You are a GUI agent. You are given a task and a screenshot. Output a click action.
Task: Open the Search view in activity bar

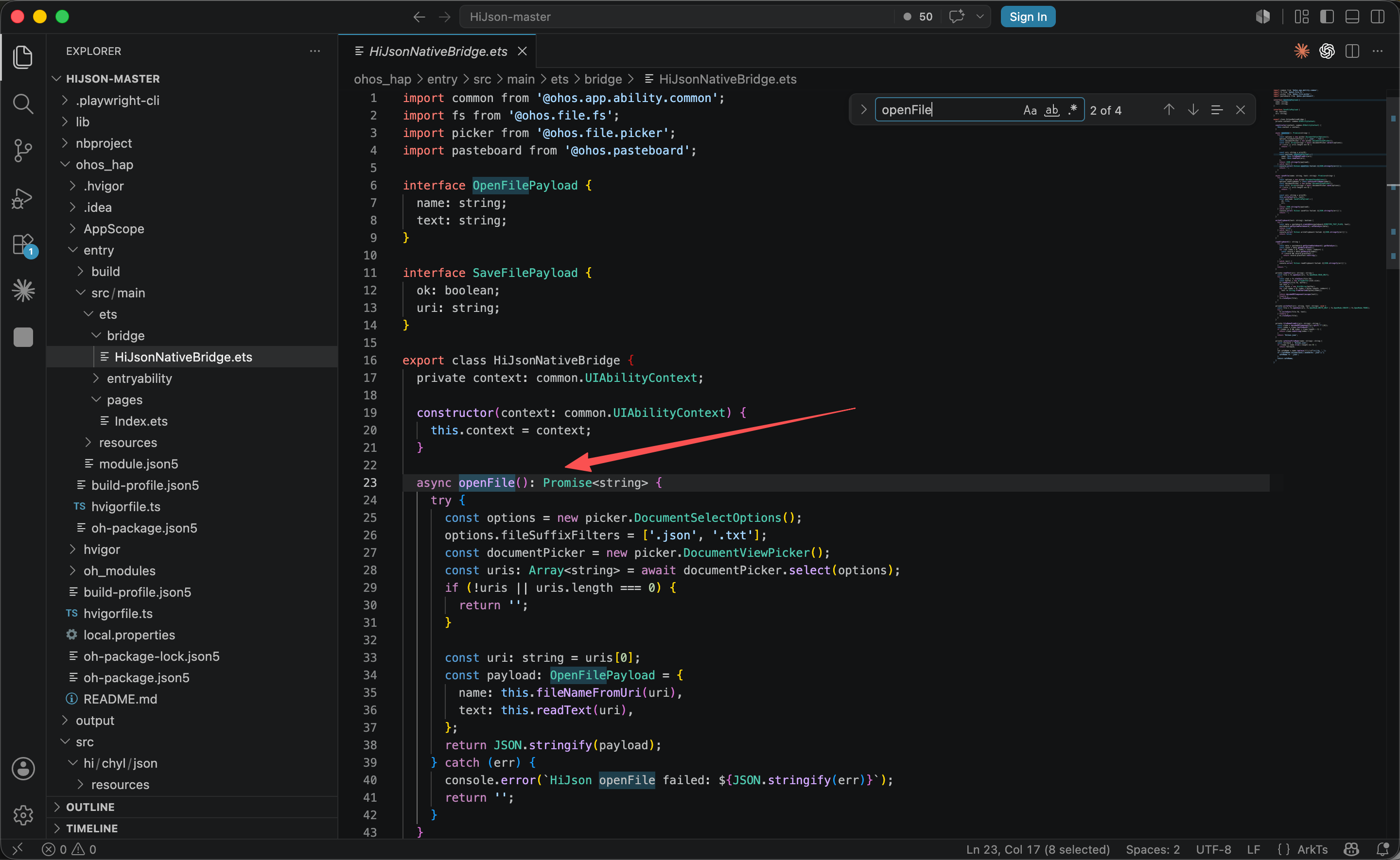(x=23, y=103)
